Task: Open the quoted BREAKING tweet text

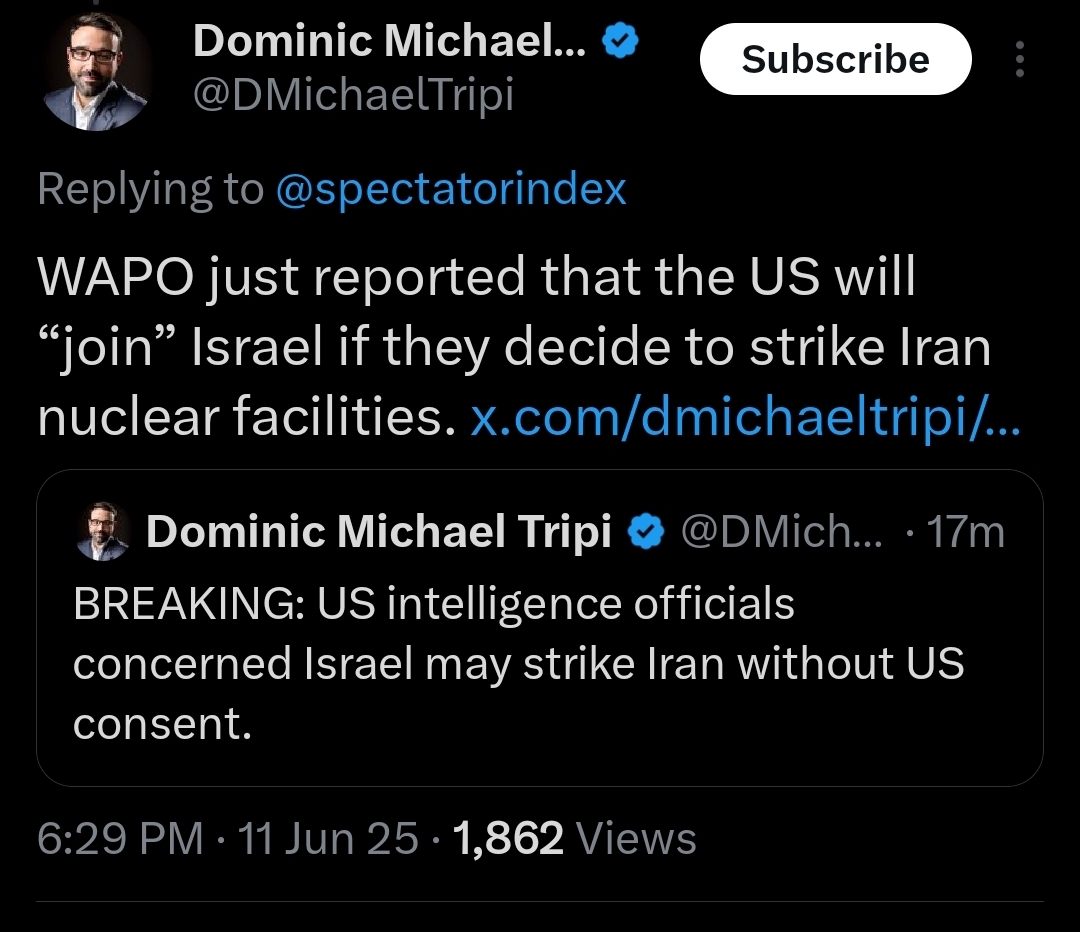Action: (x=518, y=663)
